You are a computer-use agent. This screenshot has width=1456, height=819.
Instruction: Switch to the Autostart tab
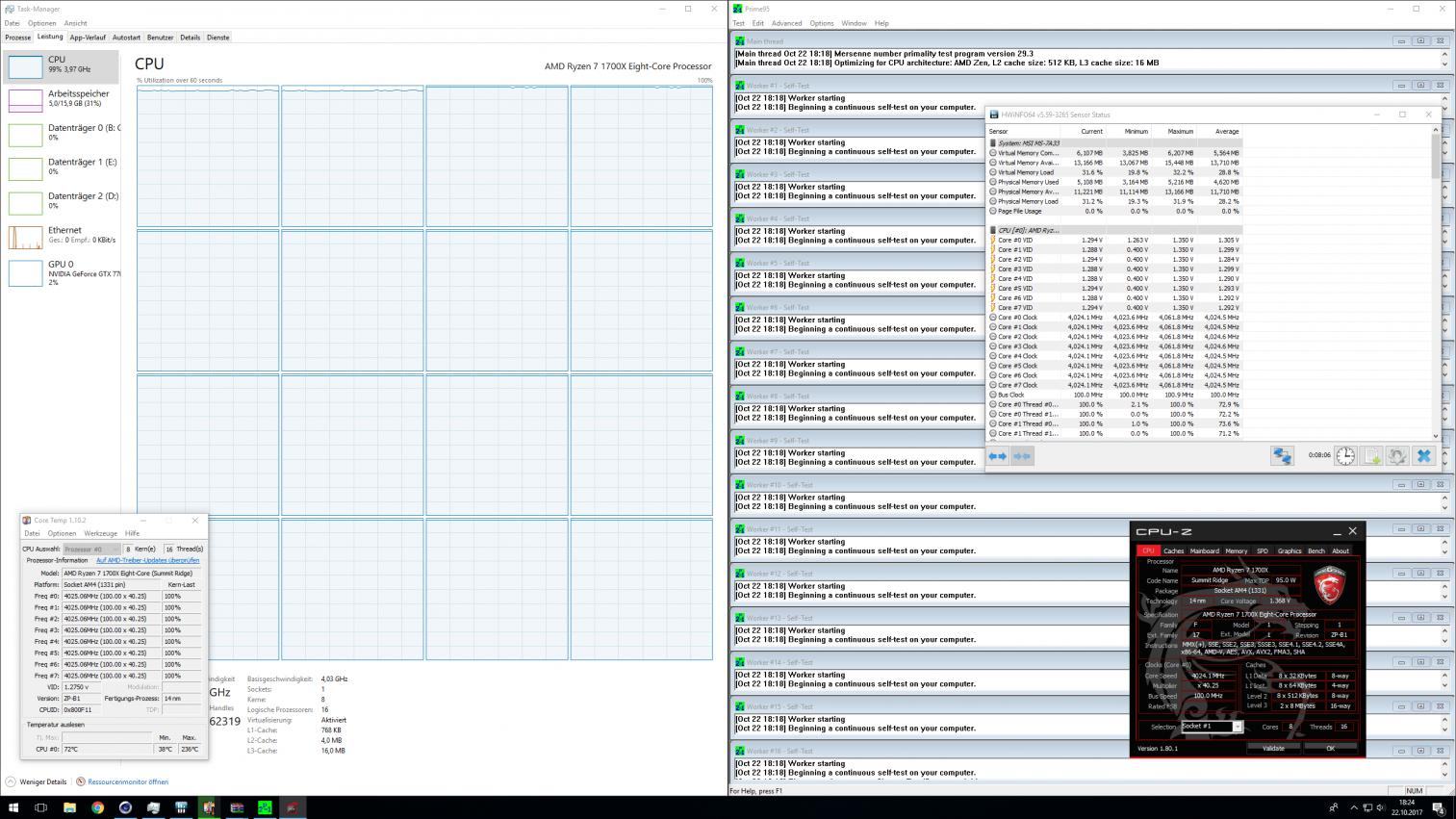pos(126,38)
